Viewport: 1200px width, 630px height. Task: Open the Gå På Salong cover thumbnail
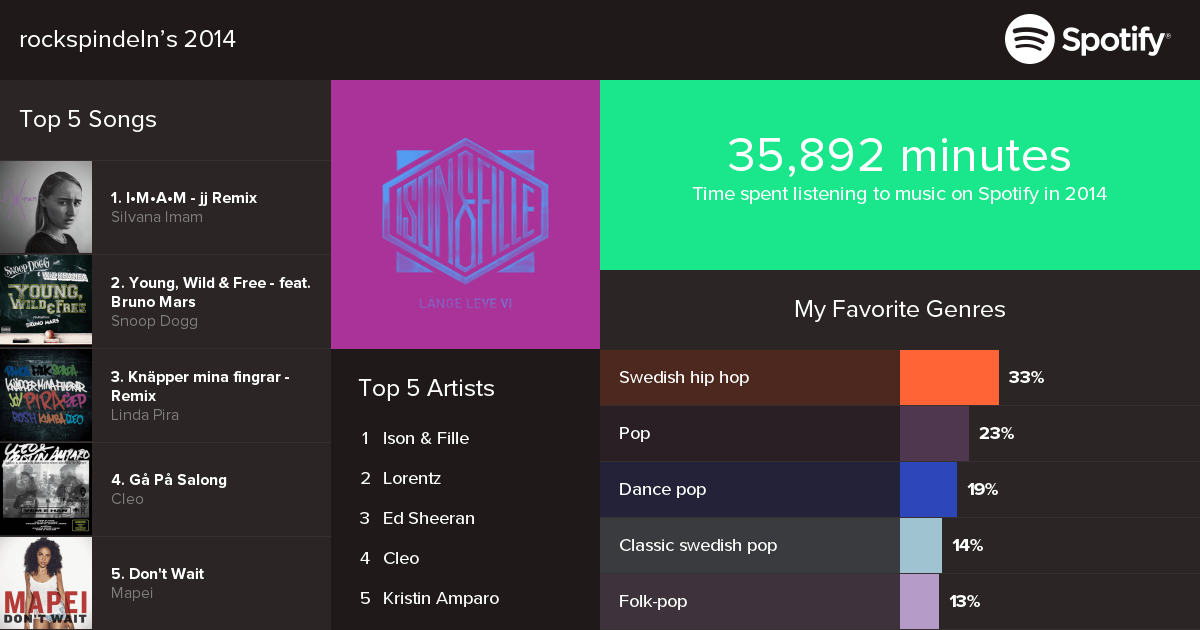[x=46, y=489]
